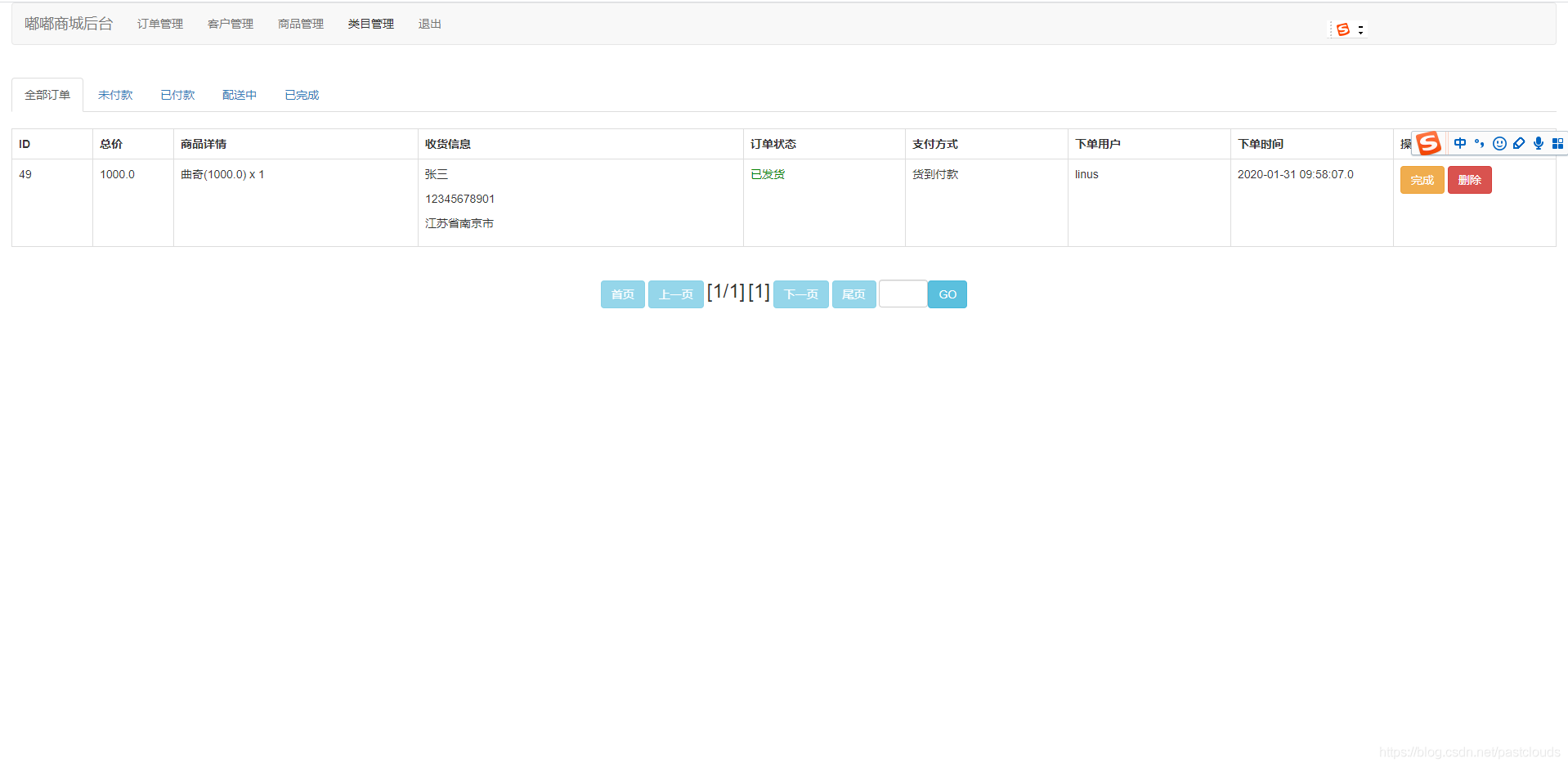Click product detail 曲奇(1000.0) x 1
The width and height of the screenshot is (1568, 767).
coord(222,174)
